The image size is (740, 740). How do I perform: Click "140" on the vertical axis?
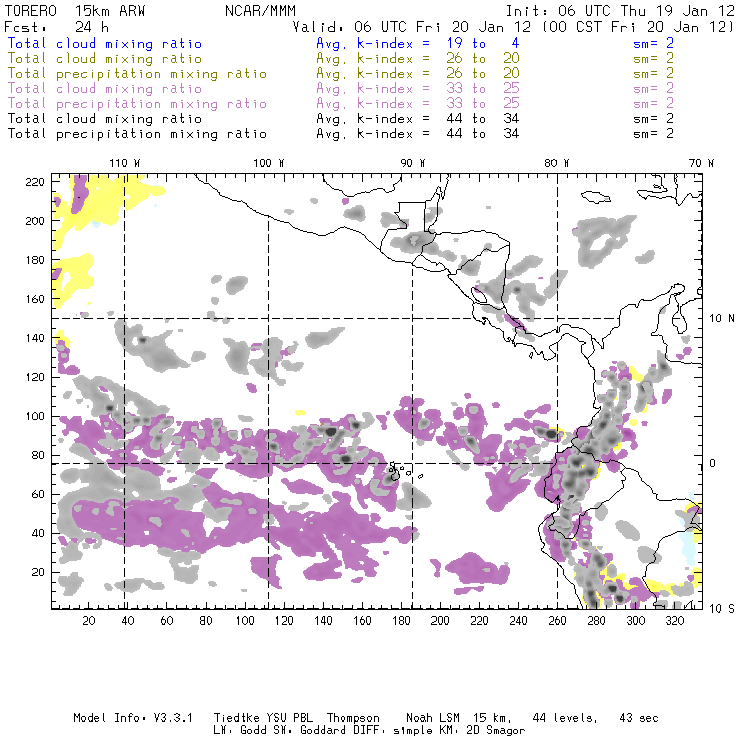[x=35, y=338]
